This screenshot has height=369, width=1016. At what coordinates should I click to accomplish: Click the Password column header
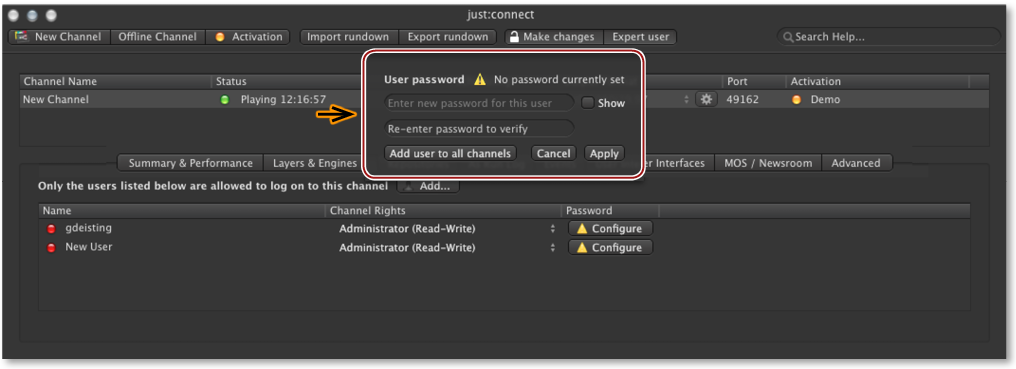click(x=610, y=211)
